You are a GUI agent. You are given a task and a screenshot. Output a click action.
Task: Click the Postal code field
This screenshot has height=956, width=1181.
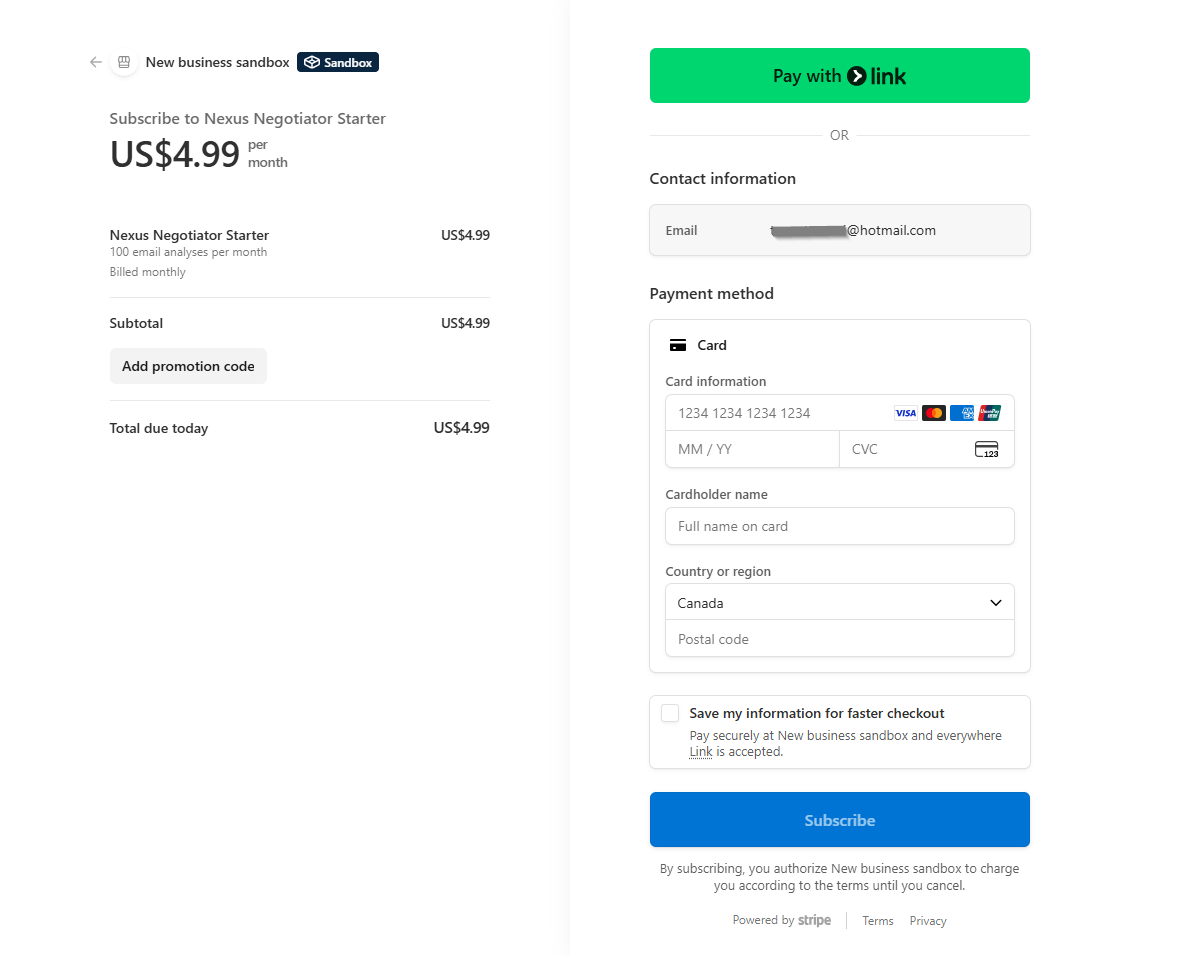(x=840, y=639)
